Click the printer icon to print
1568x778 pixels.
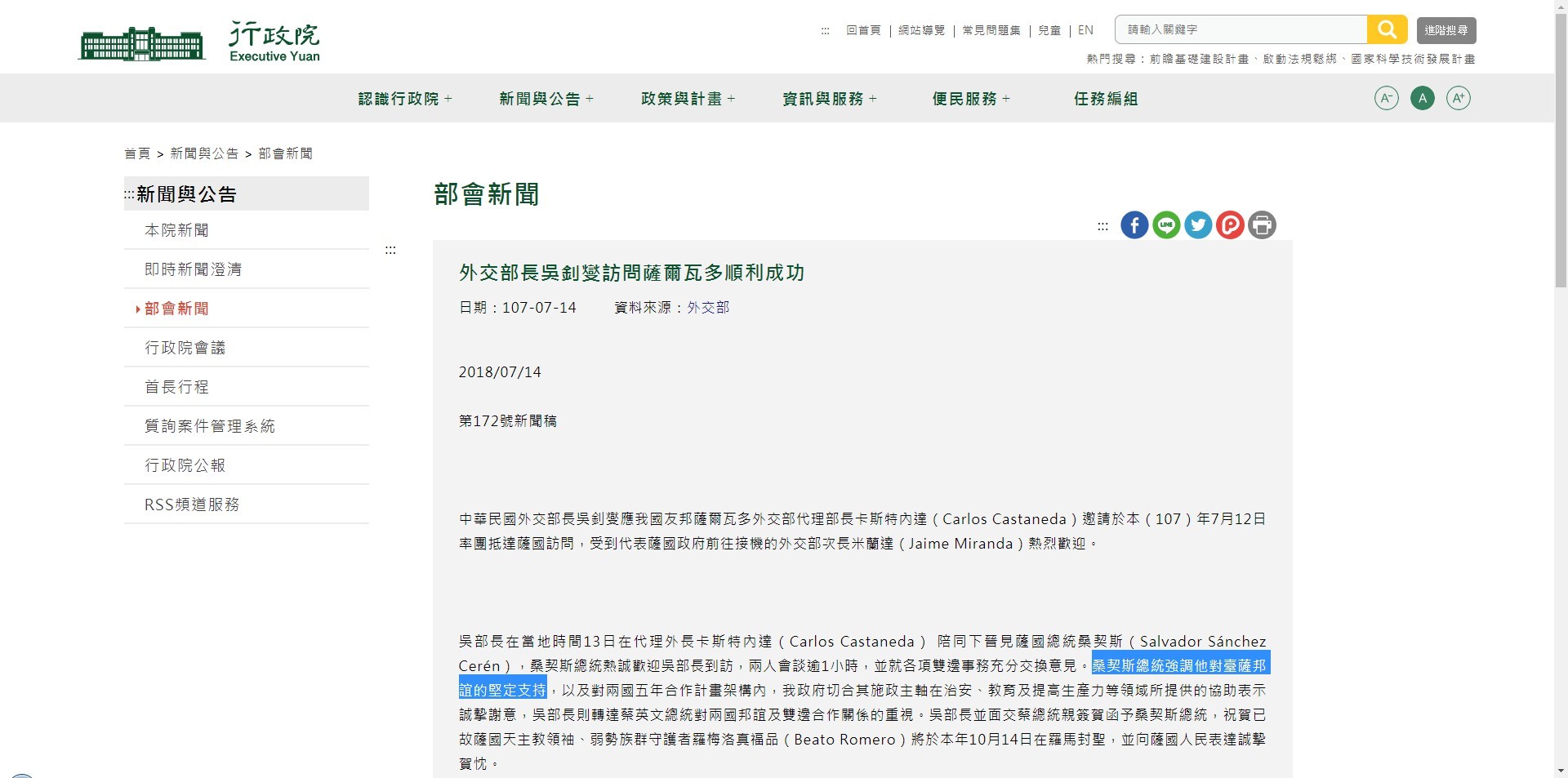(1262, 225)
